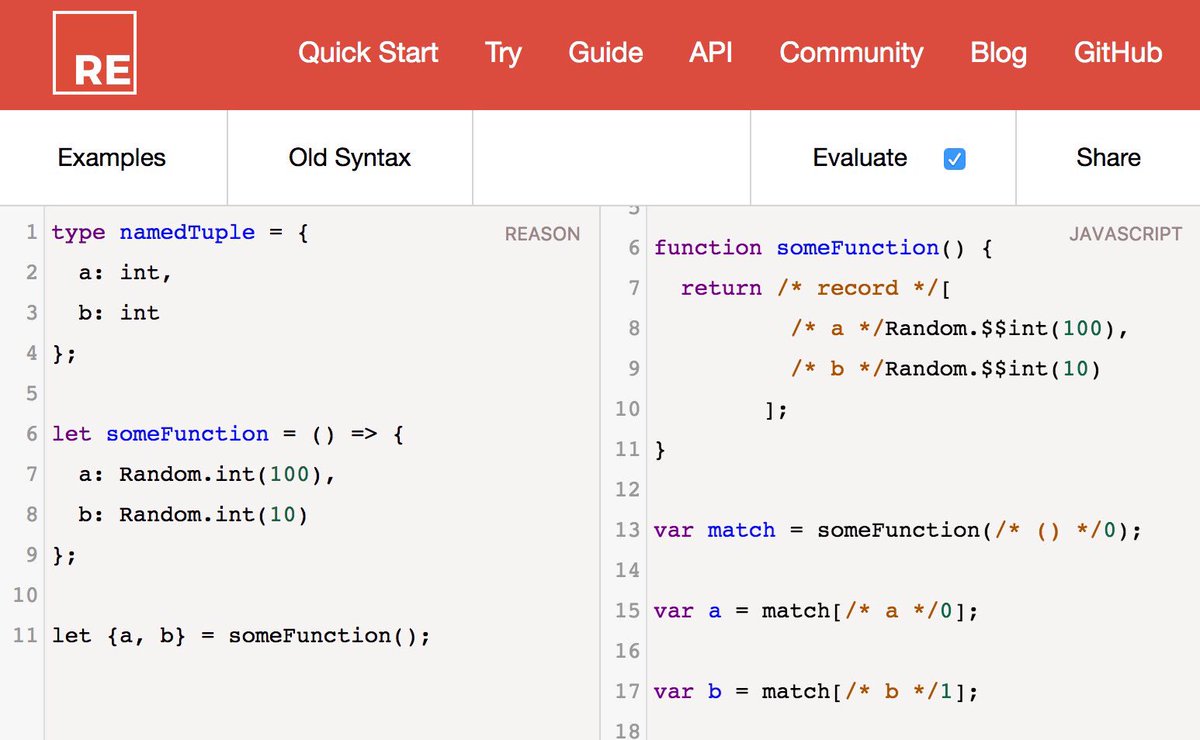Open the API documentation link
Image resolution: width=1200 pixels, height=740 pixels.
tap(711, 53)
